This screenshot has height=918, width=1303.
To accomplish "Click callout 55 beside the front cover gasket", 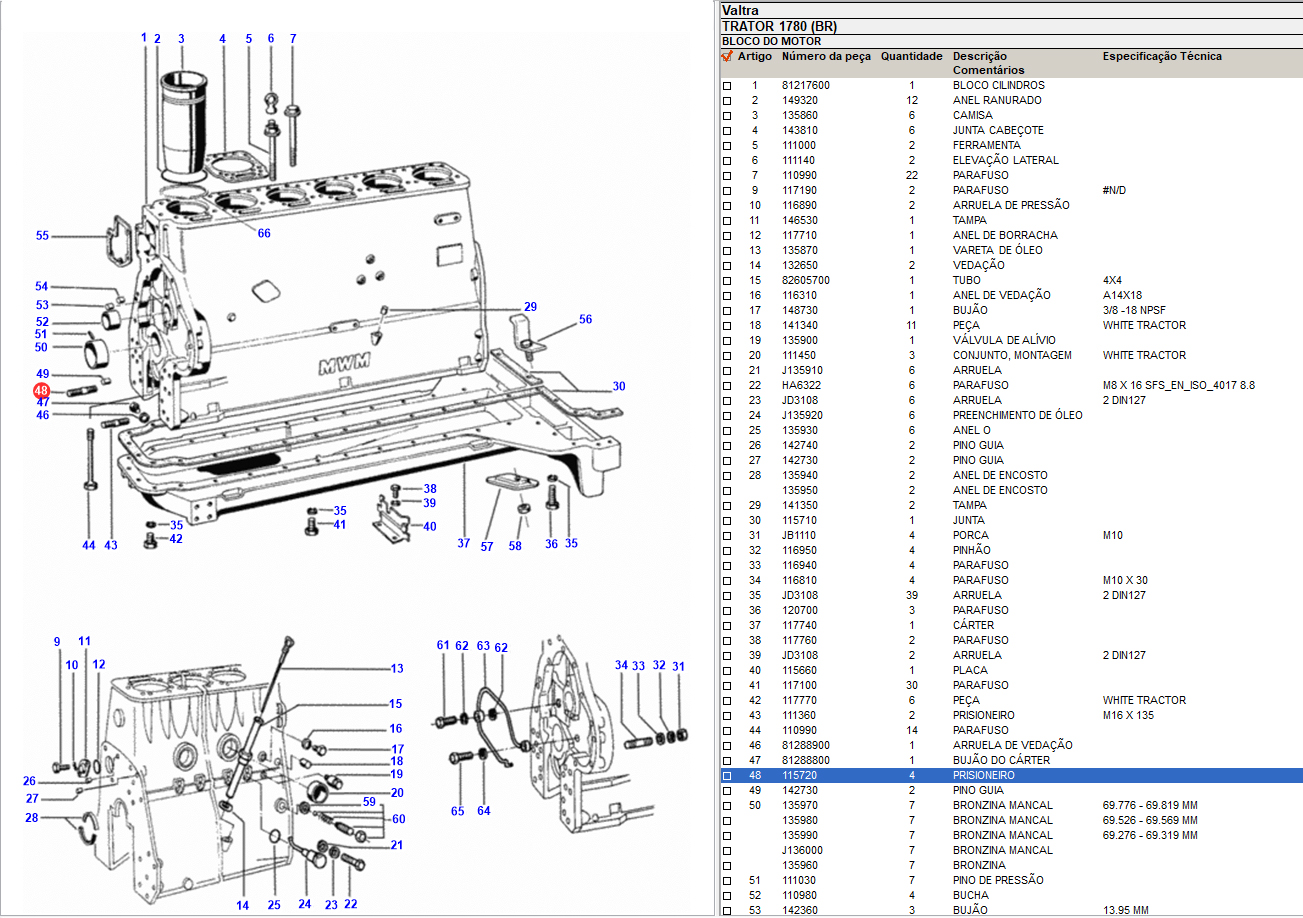I will (42, 236).
